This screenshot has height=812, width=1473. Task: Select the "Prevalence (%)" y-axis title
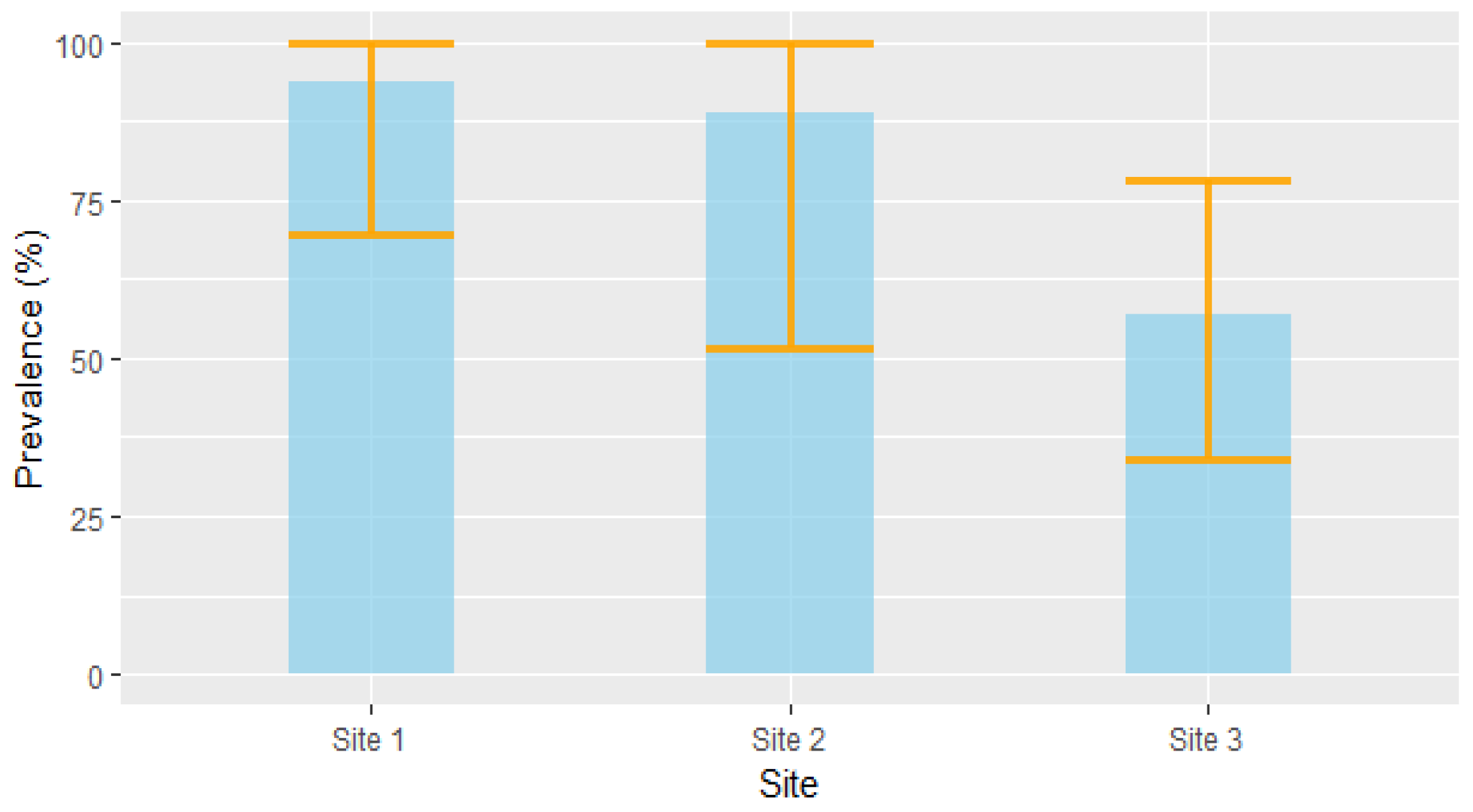pyautogui.click(x=30, y=358)
